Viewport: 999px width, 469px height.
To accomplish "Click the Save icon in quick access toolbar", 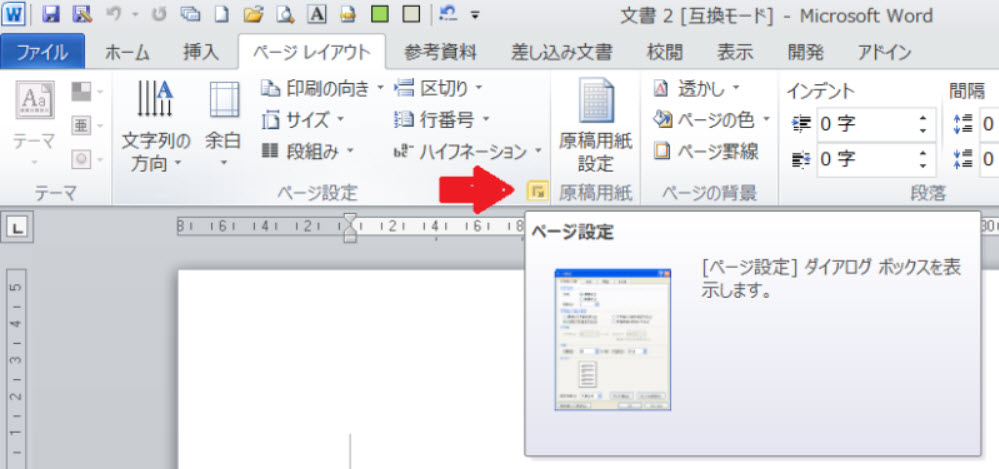I will tap(52, 16).
